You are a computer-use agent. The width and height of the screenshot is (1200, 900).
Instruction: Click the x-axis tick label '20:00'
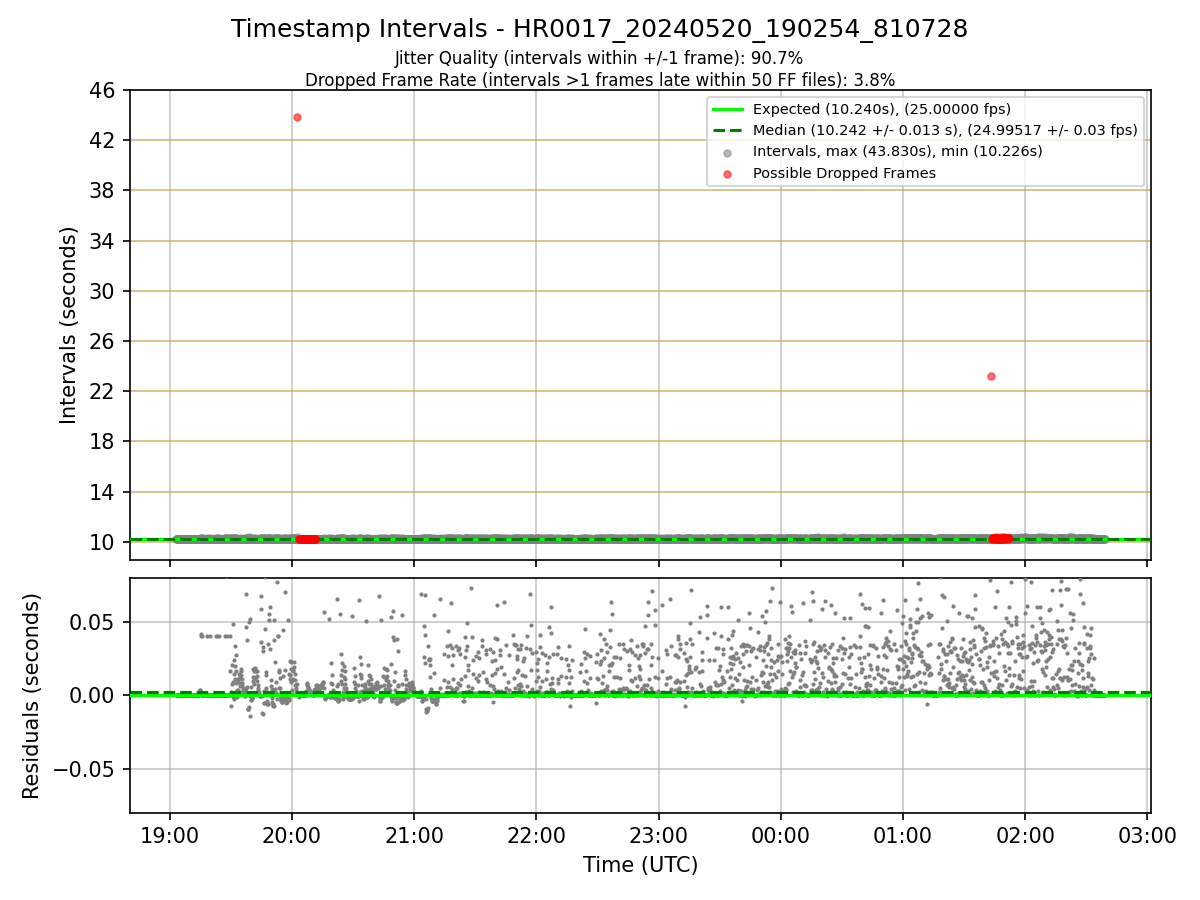(291, 836)
